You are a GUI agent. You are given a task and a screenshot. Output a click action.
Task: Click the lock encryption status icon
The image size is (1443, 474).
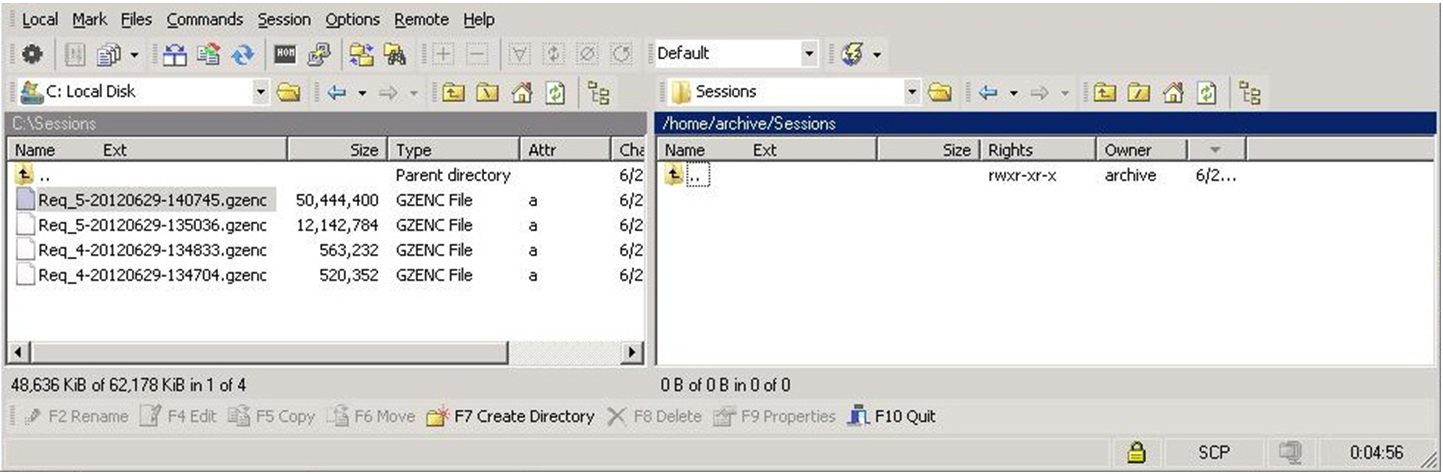tap(1135, 454)
